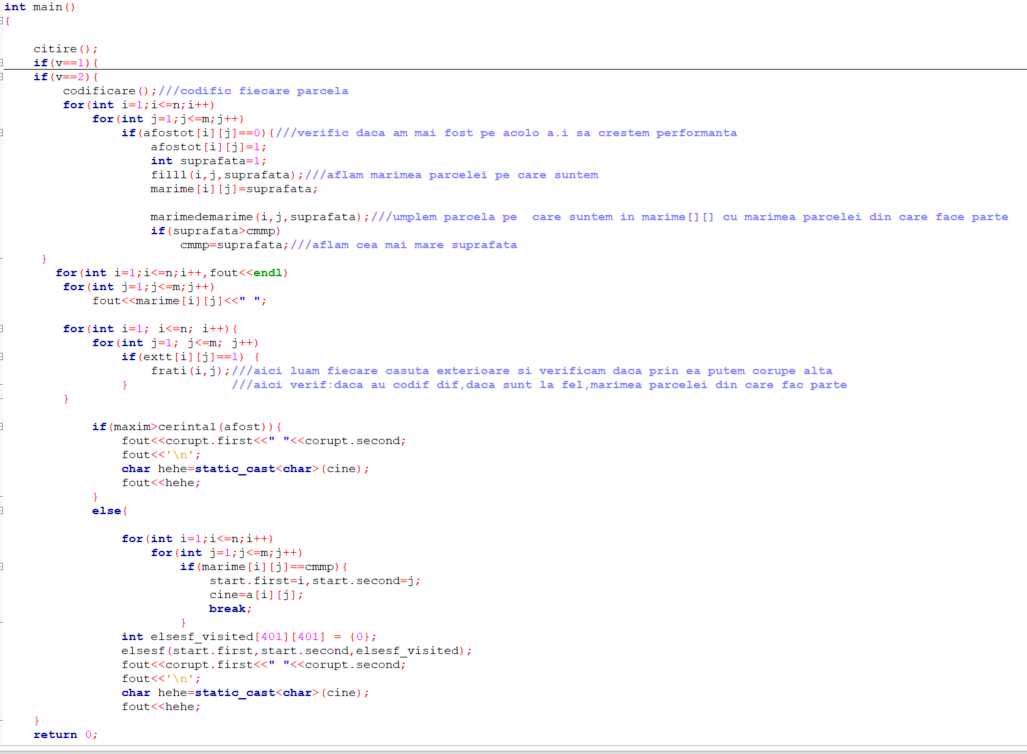Click the 'else{' keyword line
The height and width of the screenshot is (754, 1027).
click(109, 511)
